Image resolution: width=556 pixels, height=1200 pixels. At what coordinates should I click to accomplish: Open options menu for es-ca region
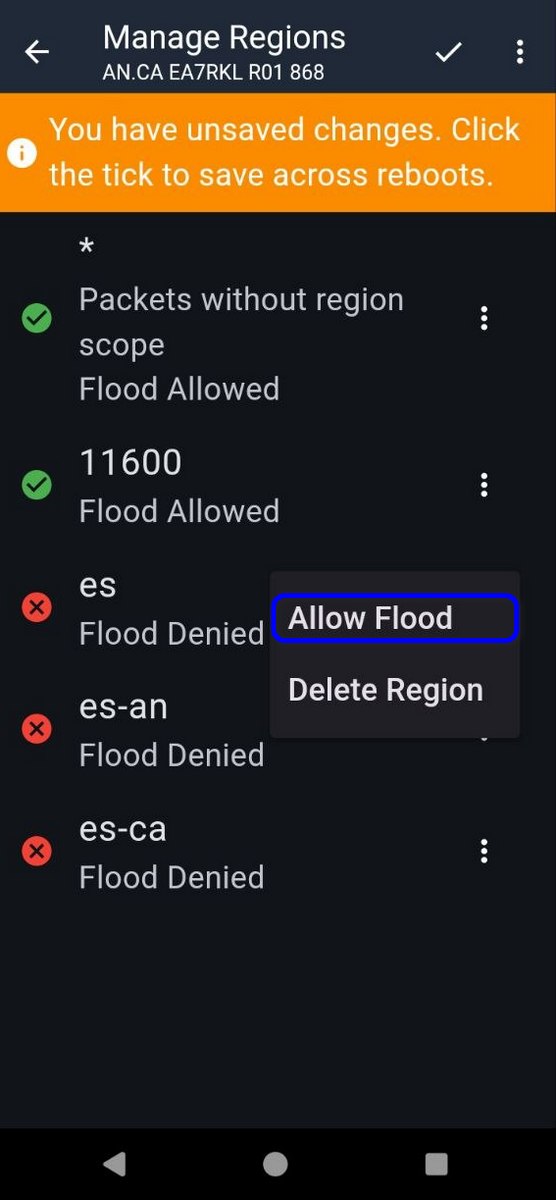[x=484, y=852]
